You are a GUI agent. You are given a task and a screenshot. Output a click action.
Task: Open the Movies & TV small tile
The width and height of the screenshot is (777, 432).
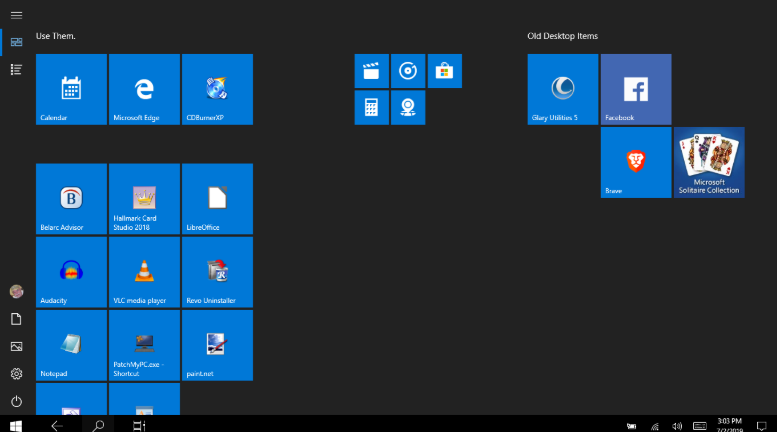pos(372,71)
